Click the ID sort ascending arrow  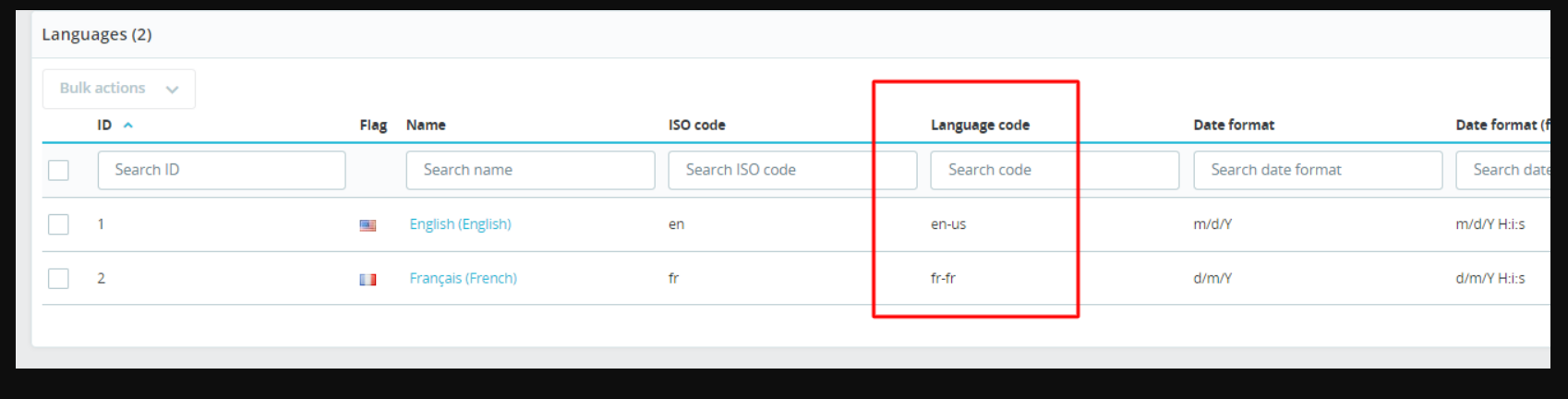click(128, 125)
